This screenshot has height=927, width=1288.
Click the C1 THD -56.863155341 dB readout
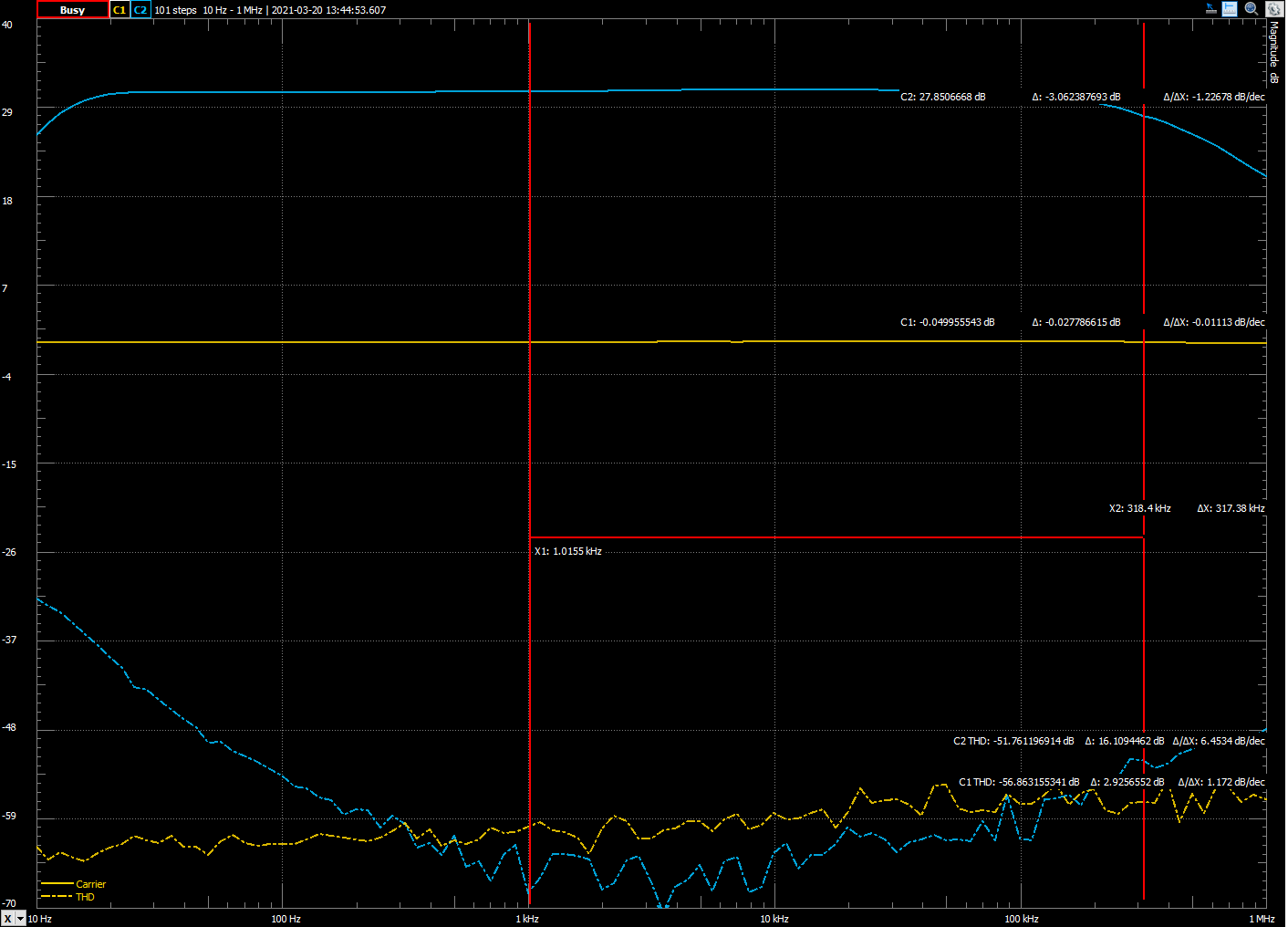(x=1019, y=782)
